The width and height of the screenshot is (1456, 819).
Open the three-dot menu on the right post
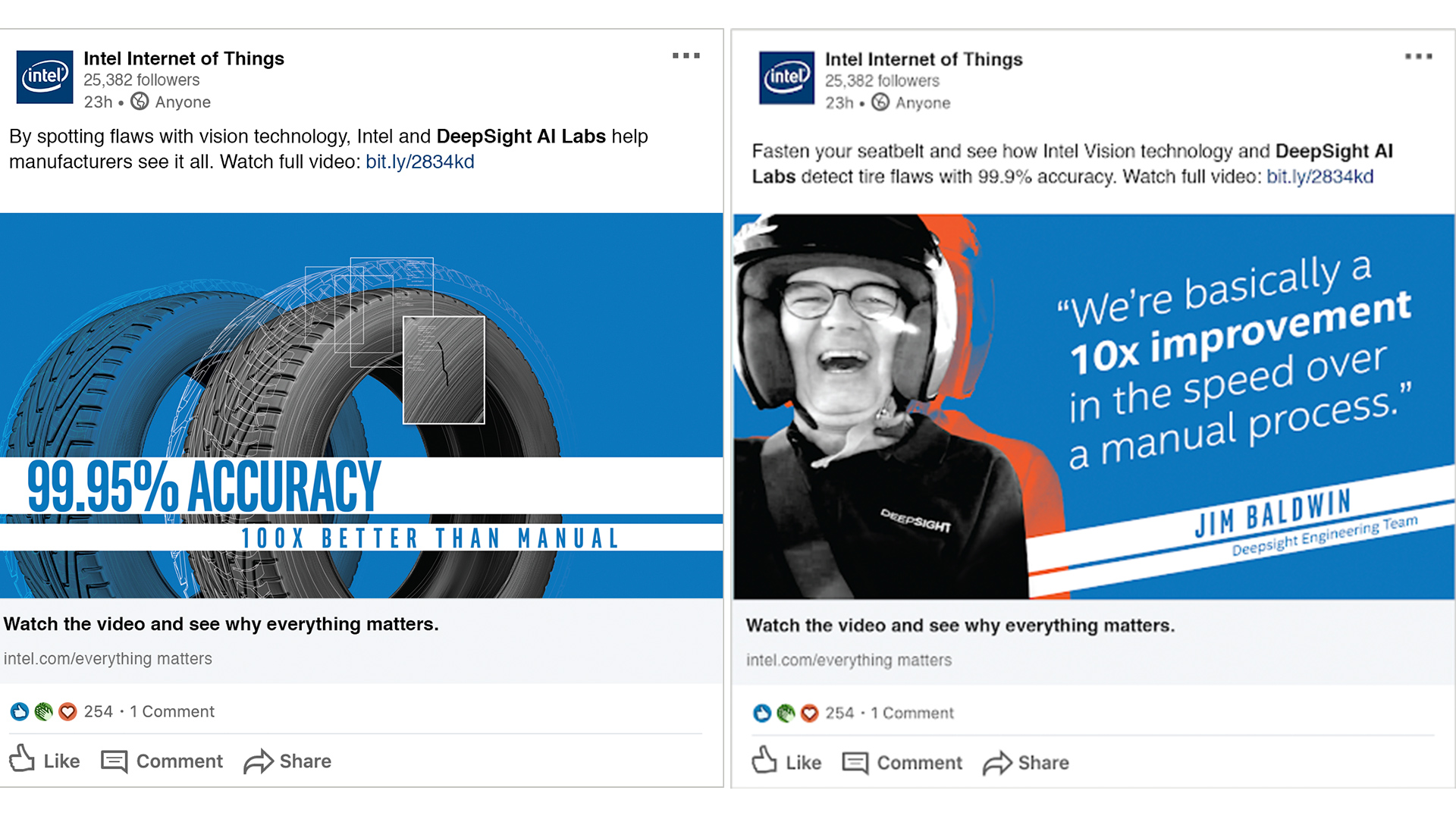(x=1418, y=56)
